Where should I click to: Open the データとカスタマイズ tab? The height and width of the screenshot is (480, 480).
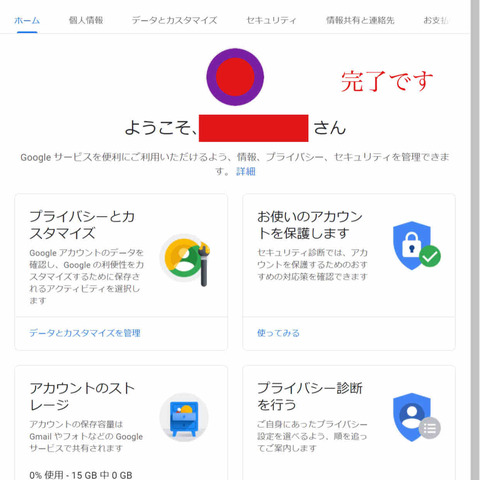174,20
